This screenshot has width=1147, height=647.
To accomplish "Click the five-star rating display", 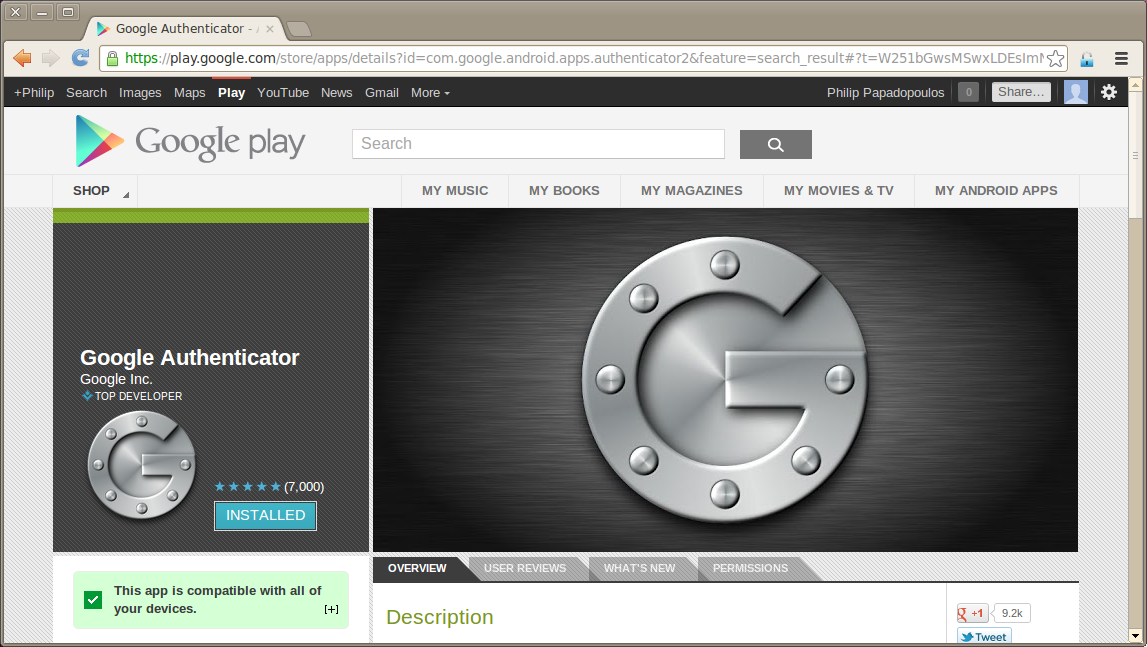I will click(247, 487).
